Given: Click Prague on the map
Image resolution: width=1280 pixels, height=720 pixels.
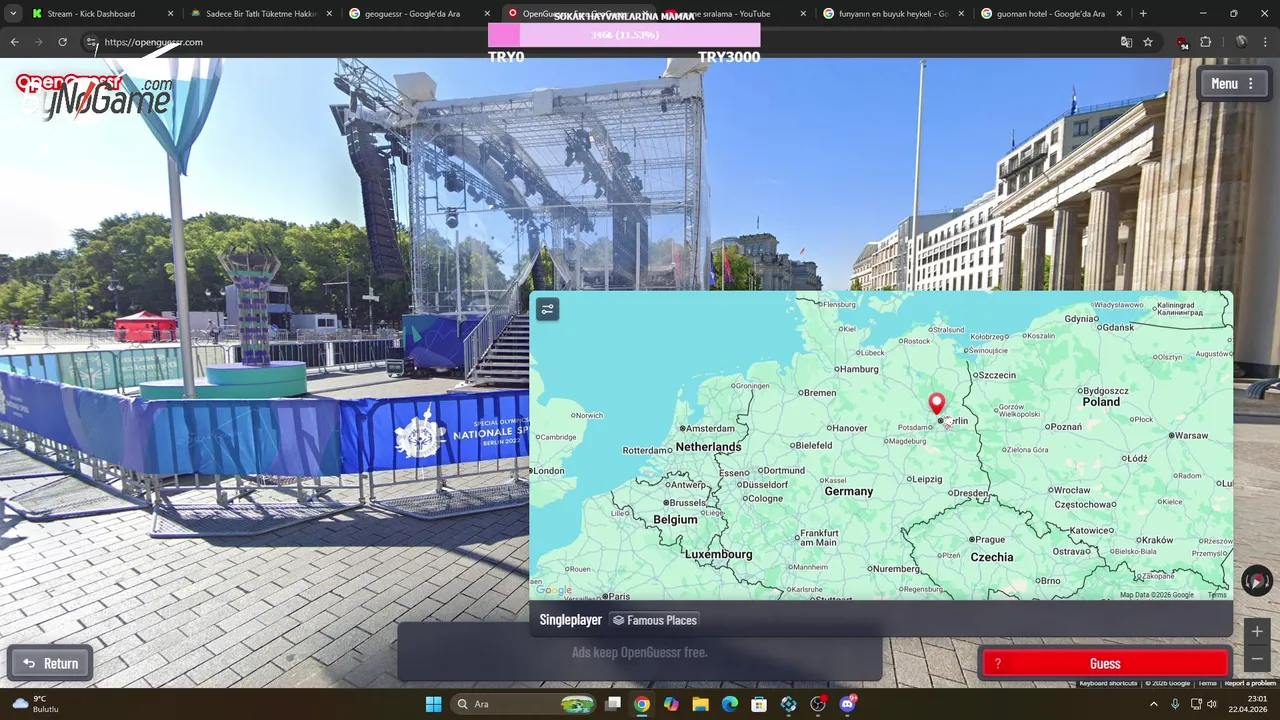Looking at the screenshot, I should pos(989,540).
